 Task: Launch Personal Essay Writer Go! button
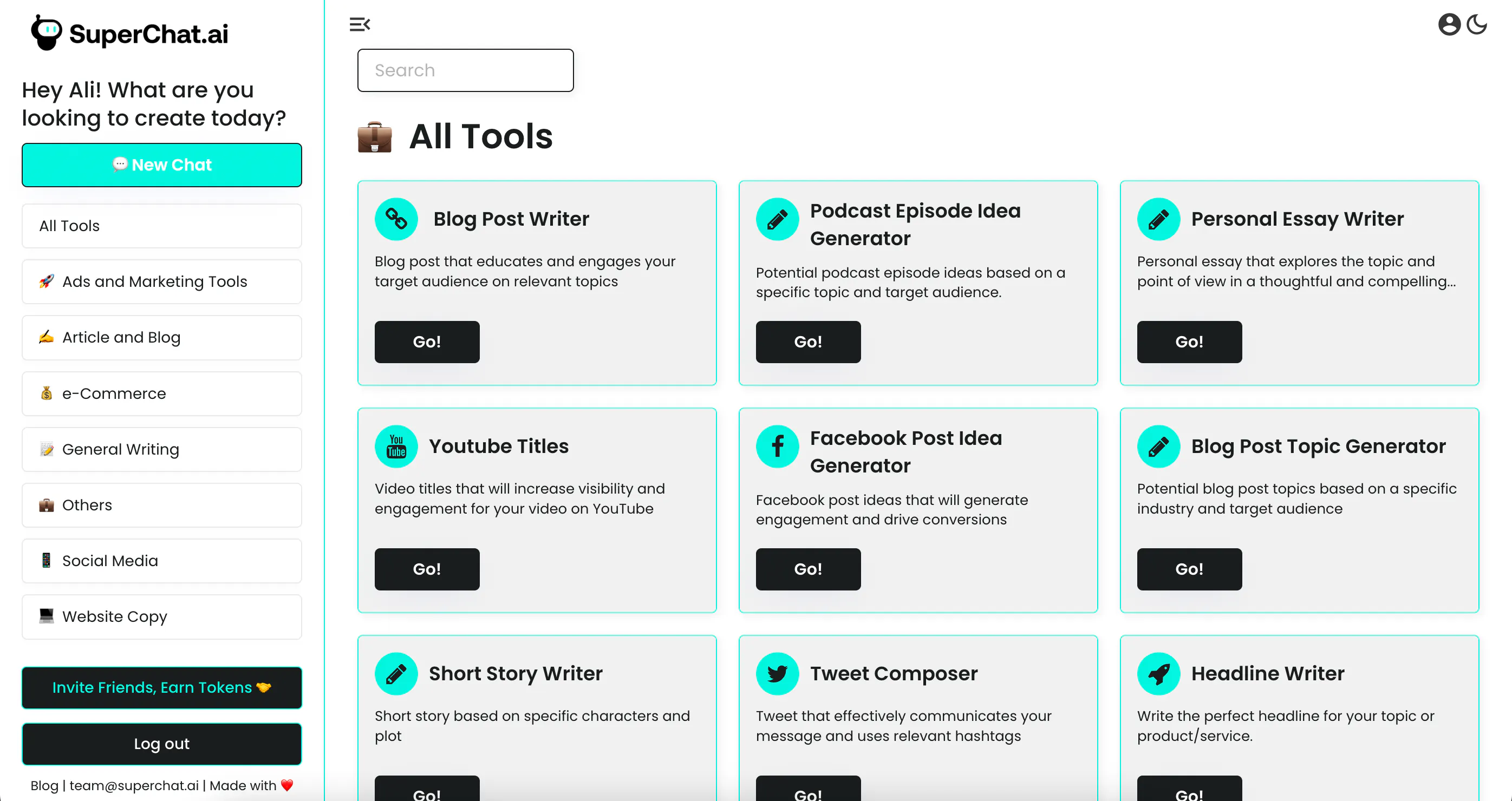click(x=1189, y=342)
